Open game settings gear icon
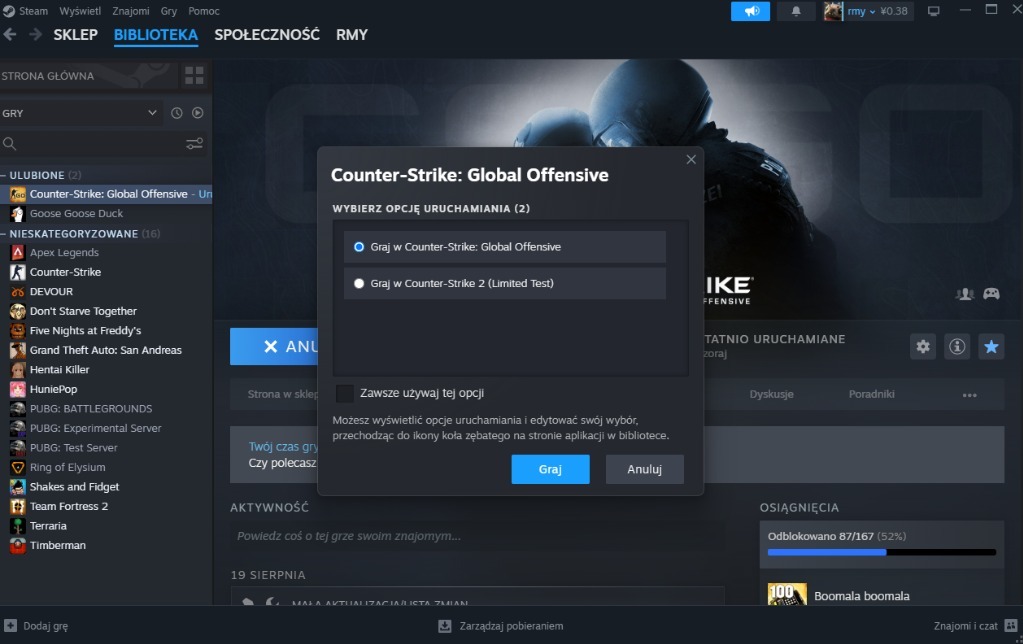Screen dimensions: 1023x644 923,346
